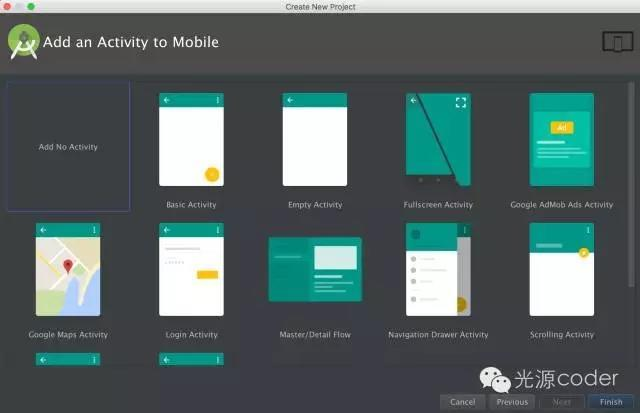The height and width of the screenshot is (413, 640).
Task: Click the Google AdMob Ads Activity label
Action: point(562,205)
